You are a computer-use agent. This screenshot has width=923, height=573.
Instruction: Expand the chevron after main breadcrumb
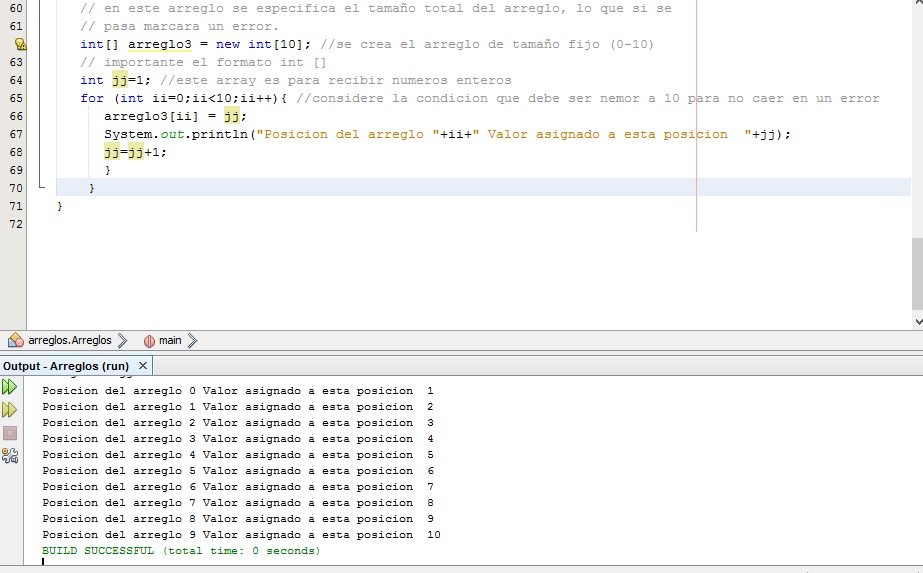192,341
